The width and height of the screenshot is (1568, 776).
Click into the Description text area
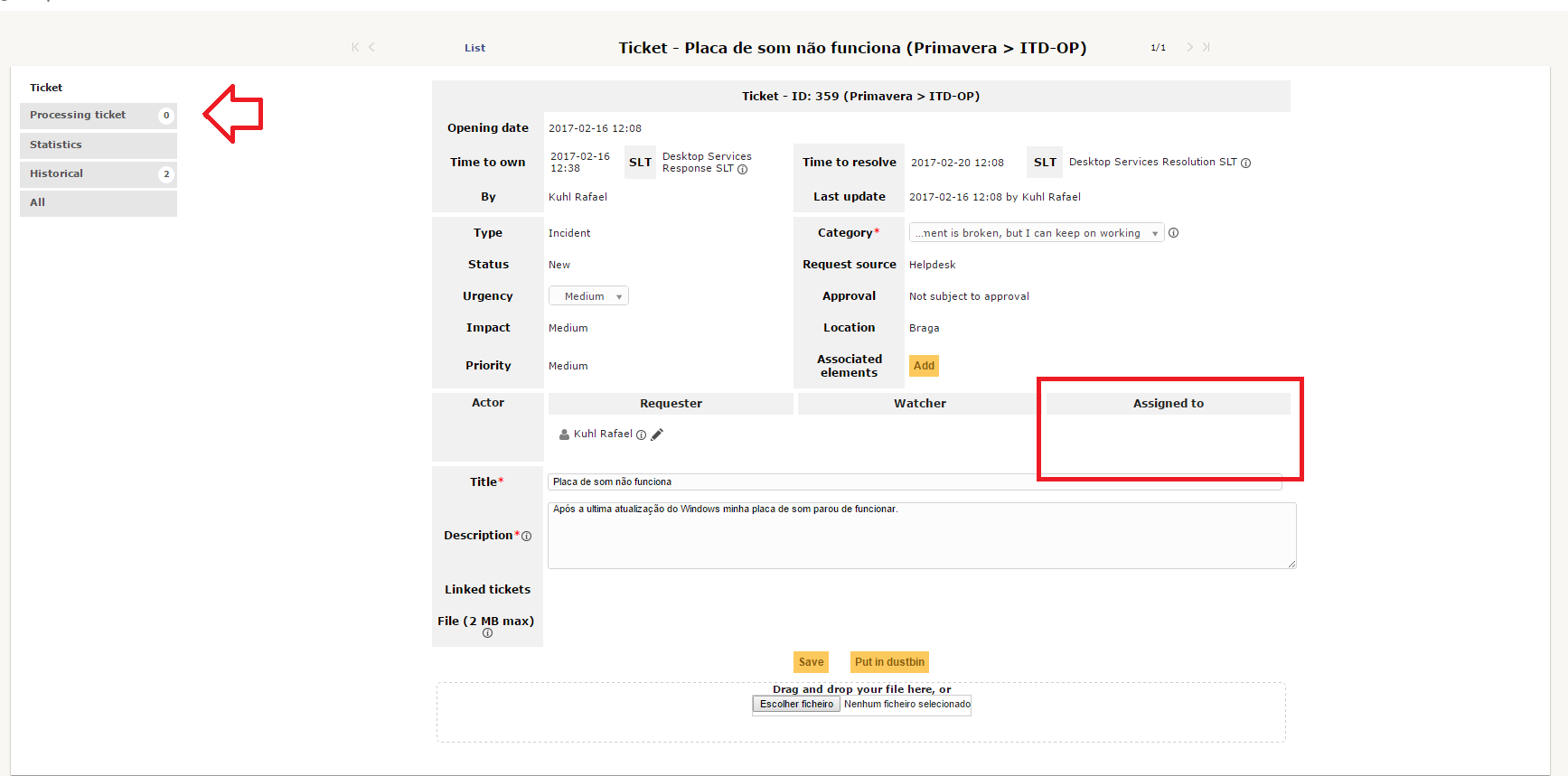point(922,536)
